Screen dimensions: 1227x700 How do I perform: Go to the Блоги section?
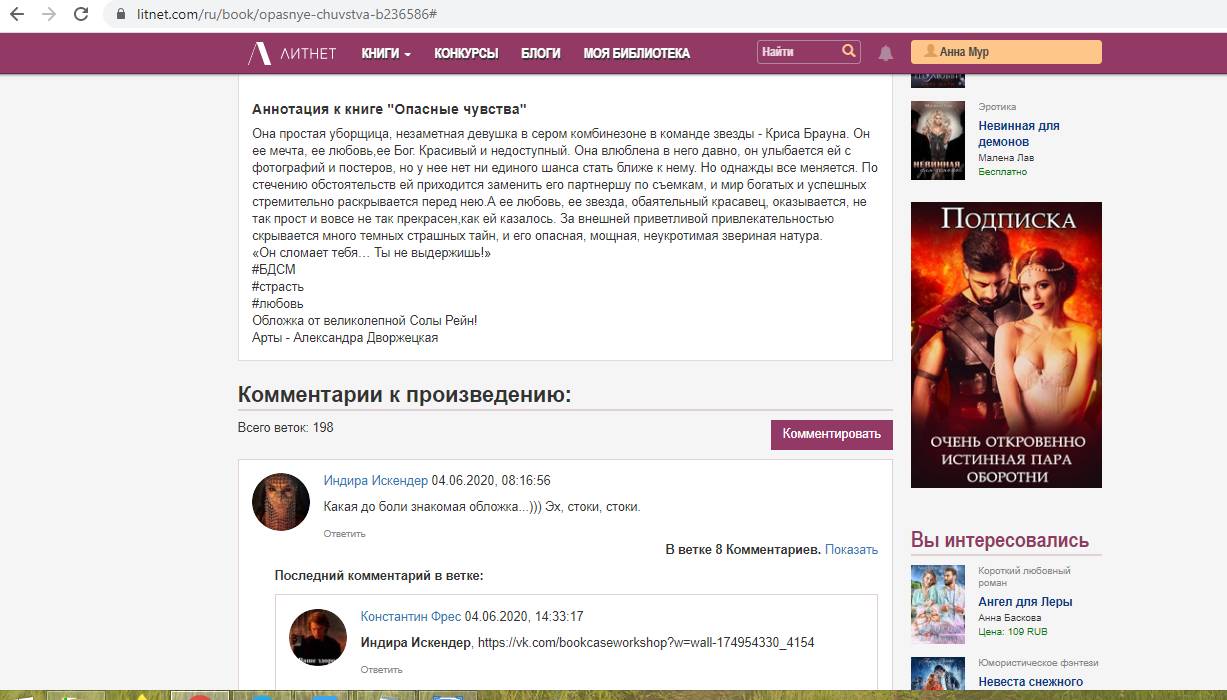pos(541,53)
